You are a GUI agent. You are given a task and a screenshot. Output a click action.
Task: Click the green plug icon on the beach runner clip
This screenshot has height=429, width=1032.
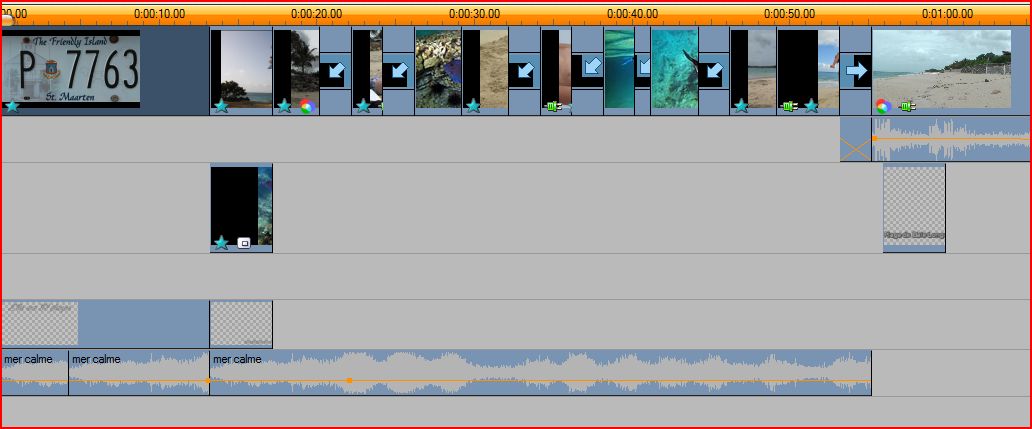(x=789, y=106)
